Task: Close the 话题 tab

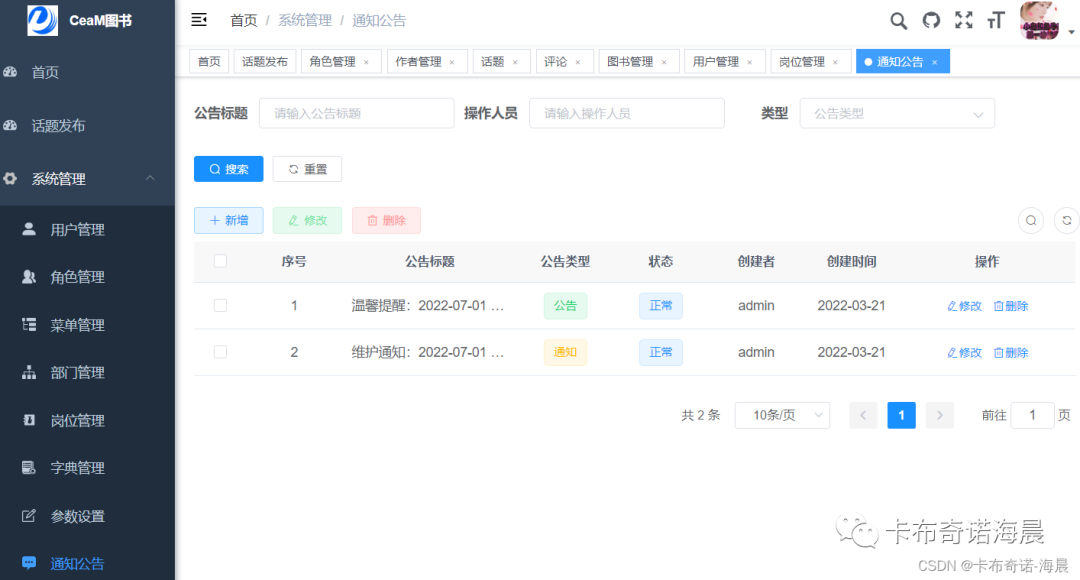Action: pyautogui.click(x=515, y=62)
